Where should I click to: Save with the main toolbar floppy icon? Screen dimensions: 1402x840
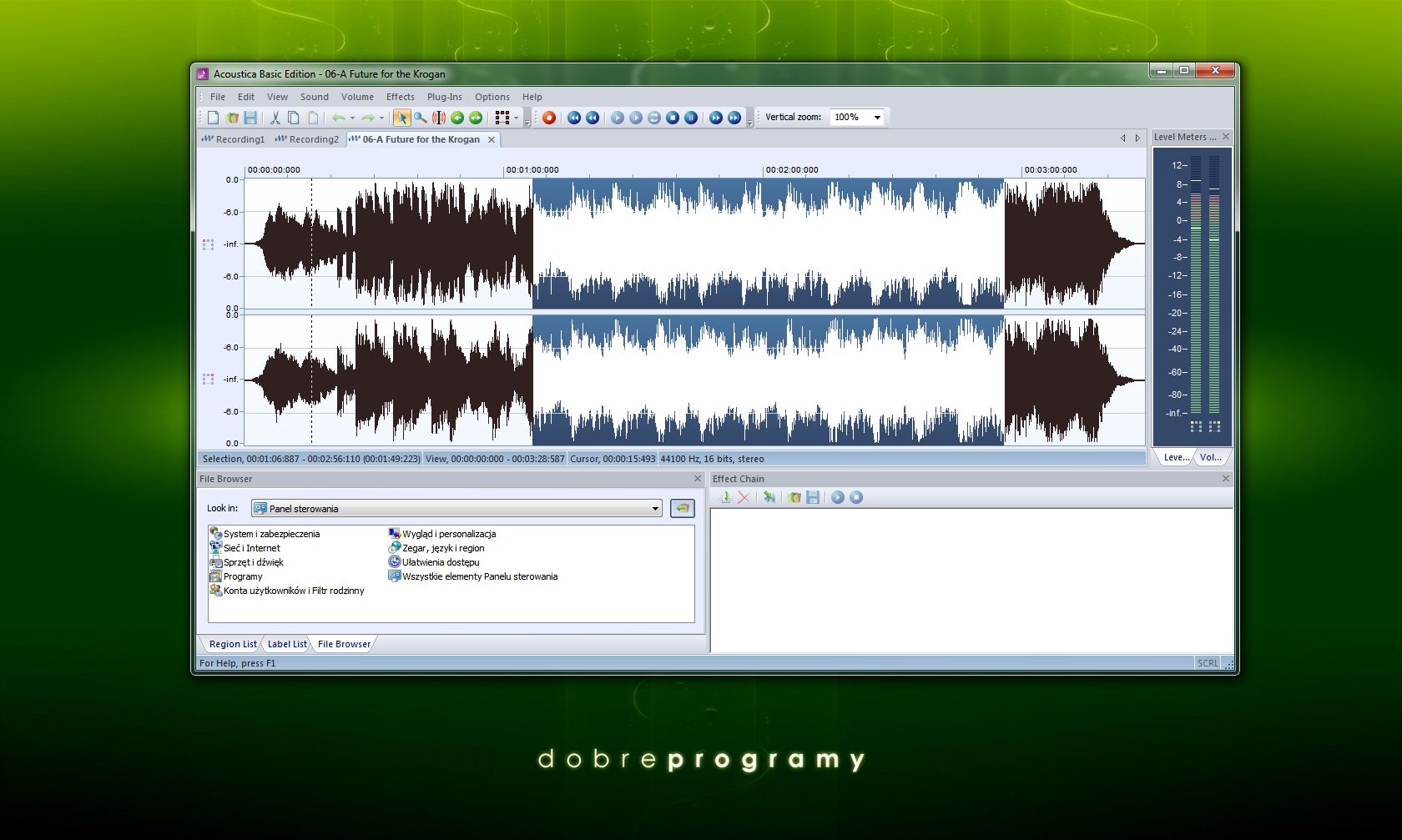[250, 118]
